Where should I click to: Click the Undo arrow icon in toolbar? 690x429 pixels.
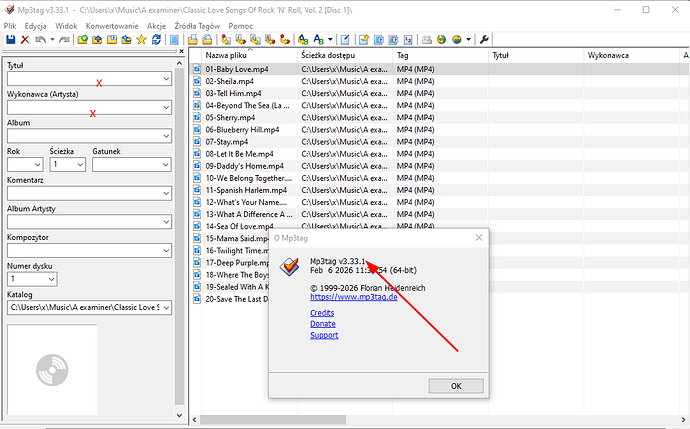[x=40, y=40]
